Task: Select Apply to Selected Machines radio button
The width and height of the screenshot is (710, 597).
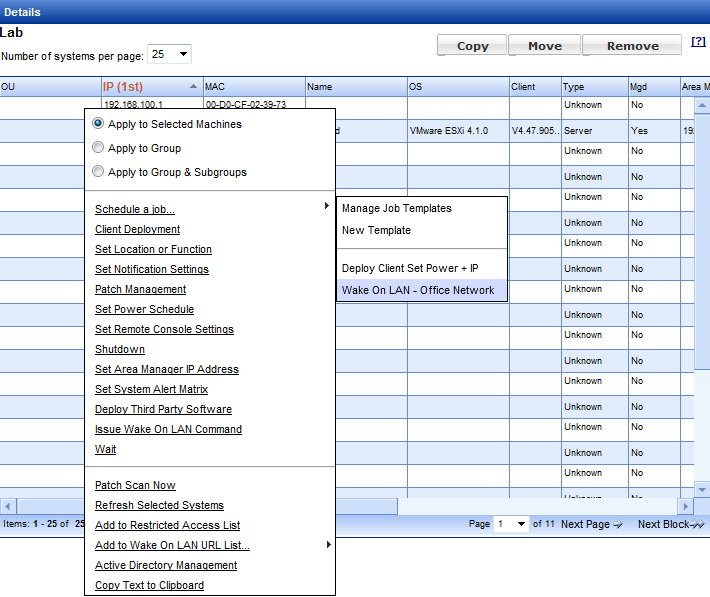Action: (98, 124)
